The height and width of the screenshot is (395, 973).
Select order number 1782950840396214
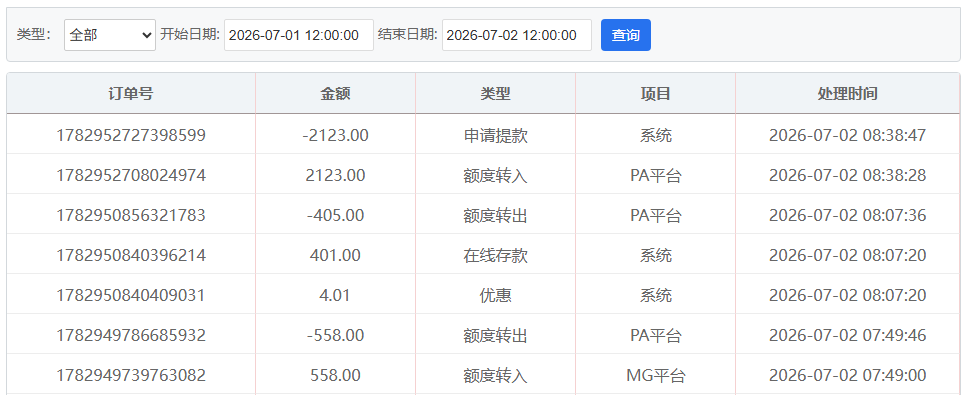[x=131, y=255]
